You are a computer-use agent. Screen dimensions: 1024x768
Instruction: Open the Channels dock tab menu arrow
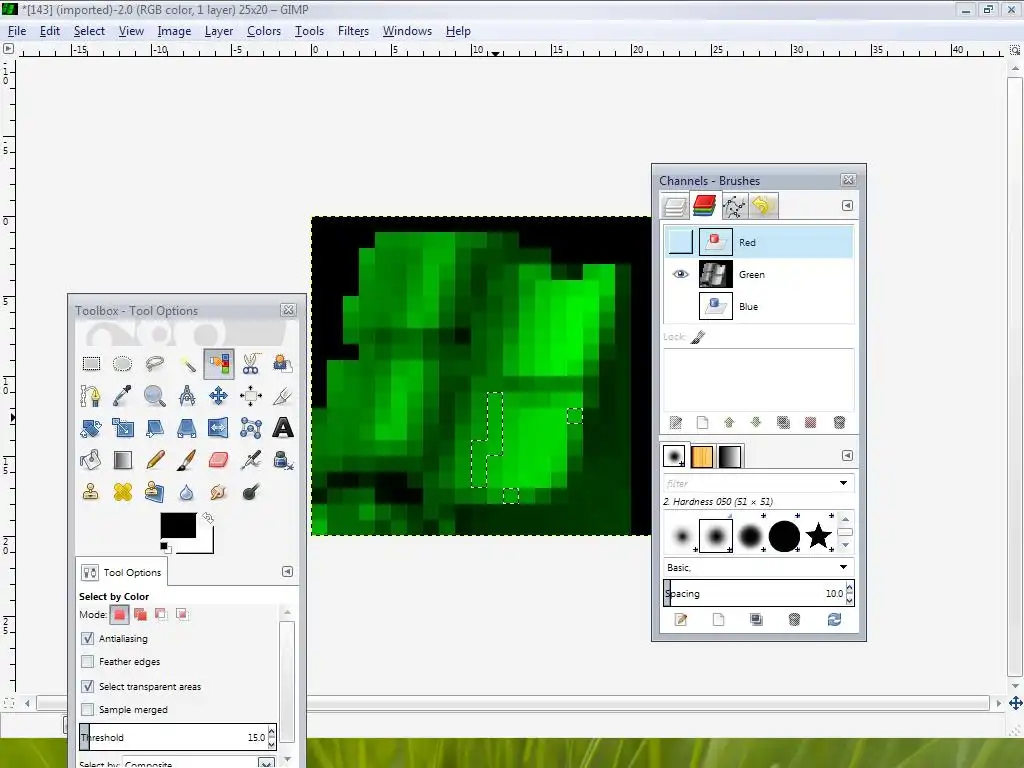(847, 206)
